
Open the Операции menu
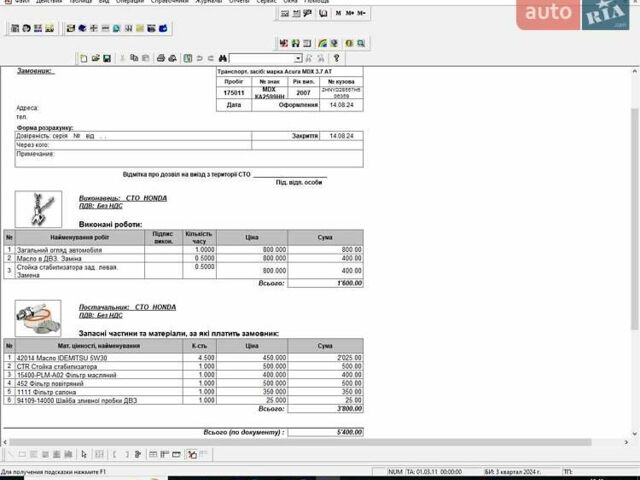click(129, 2)
